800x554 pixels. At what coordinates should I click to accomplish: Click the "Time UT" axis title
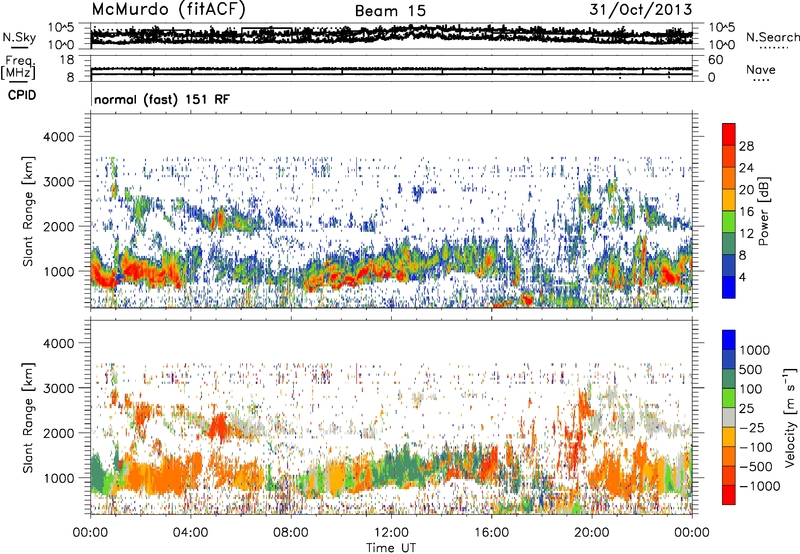click(x=391, y=547)
